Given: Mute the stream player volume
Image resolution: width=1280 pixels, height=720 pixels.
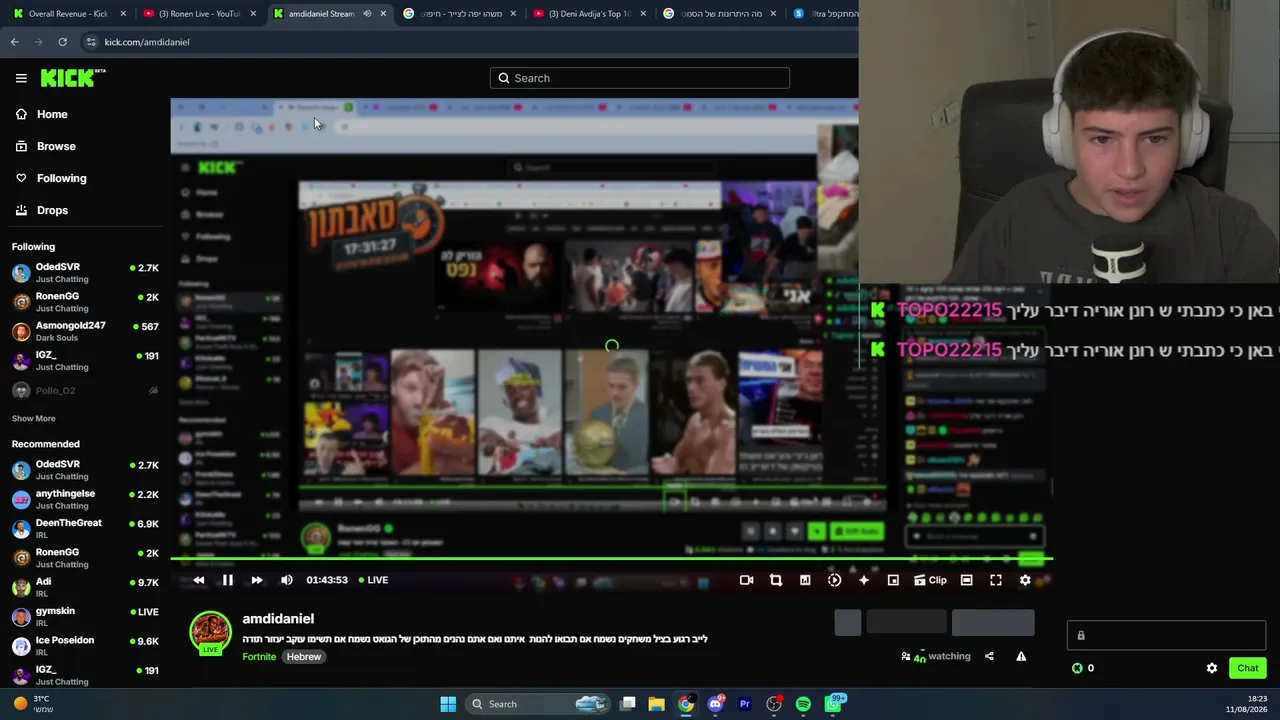Looking at the screenshot, I should 287,580.
